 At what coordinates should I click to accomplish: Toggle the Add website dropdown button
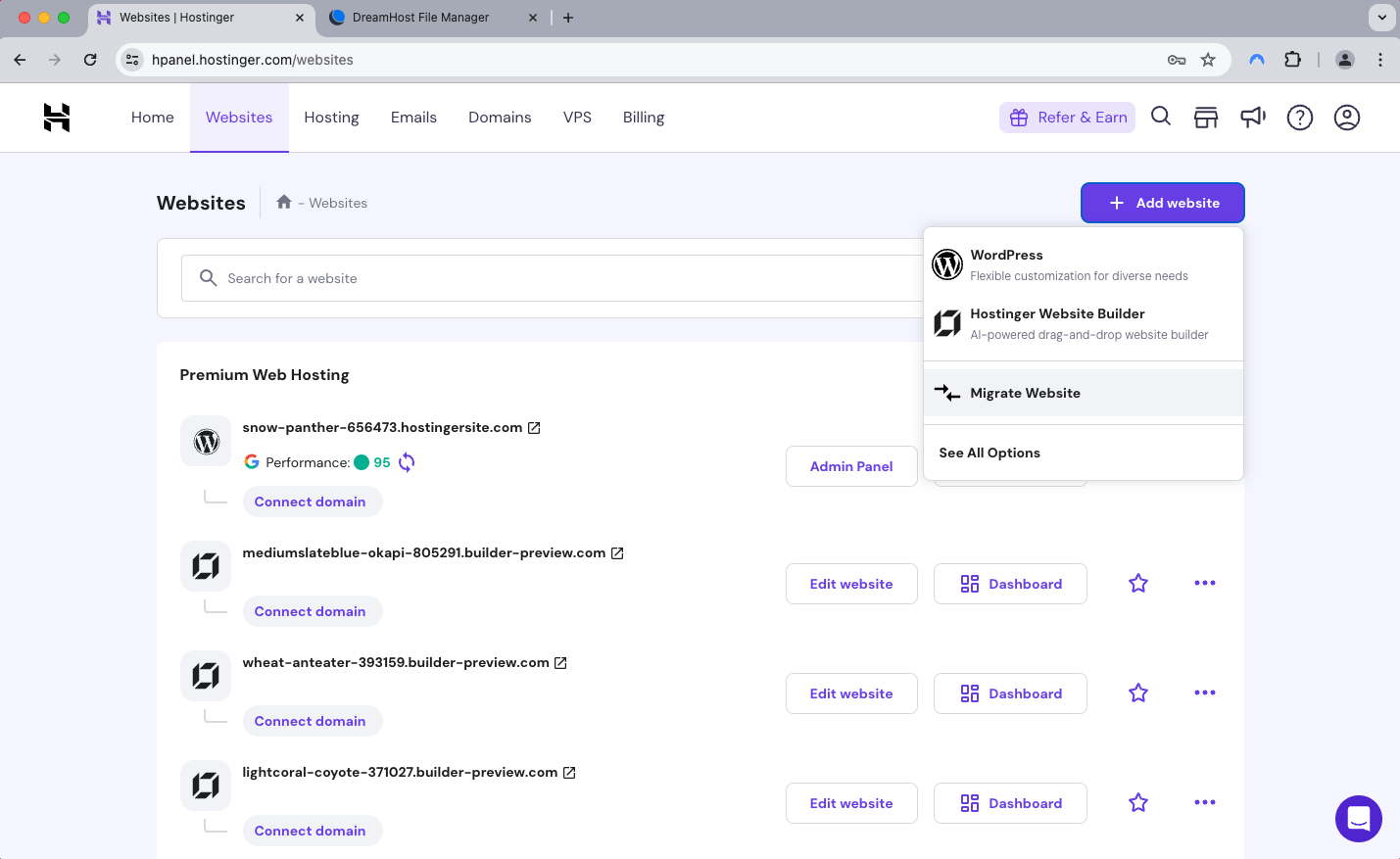pos(1163,203)
